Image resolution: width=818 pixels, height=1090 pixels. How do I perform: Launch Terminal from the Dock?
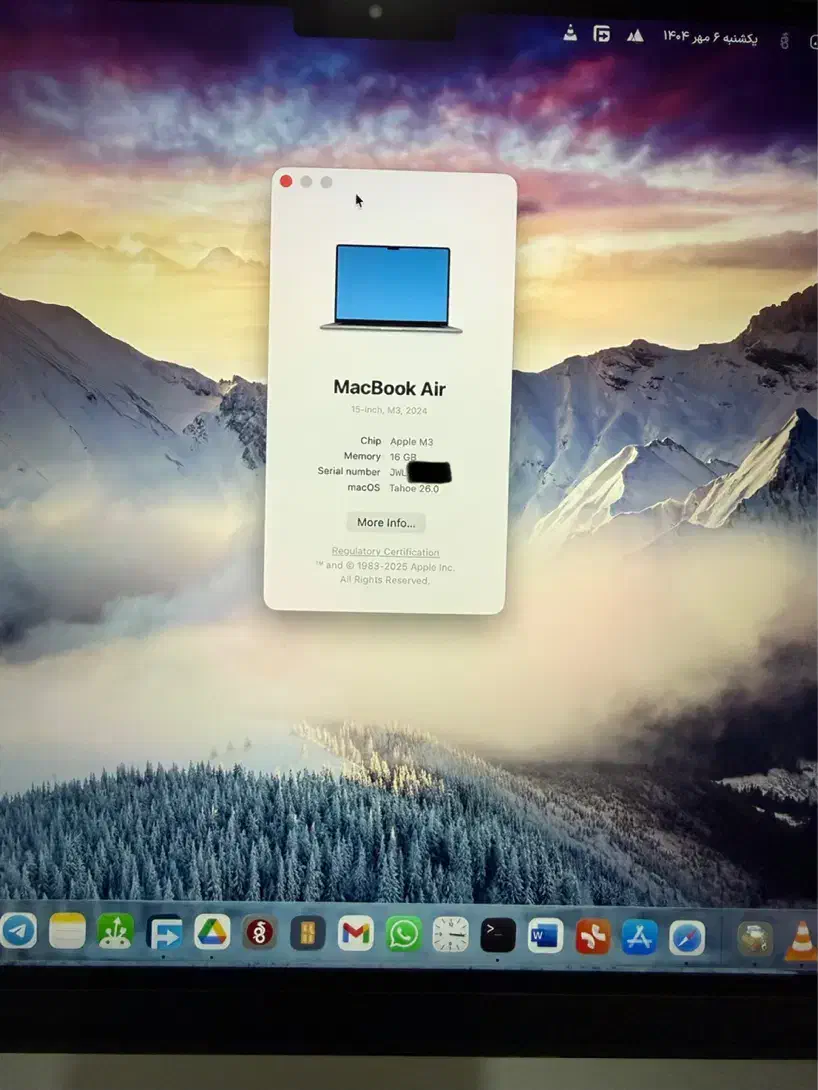(x=498, y=935)
